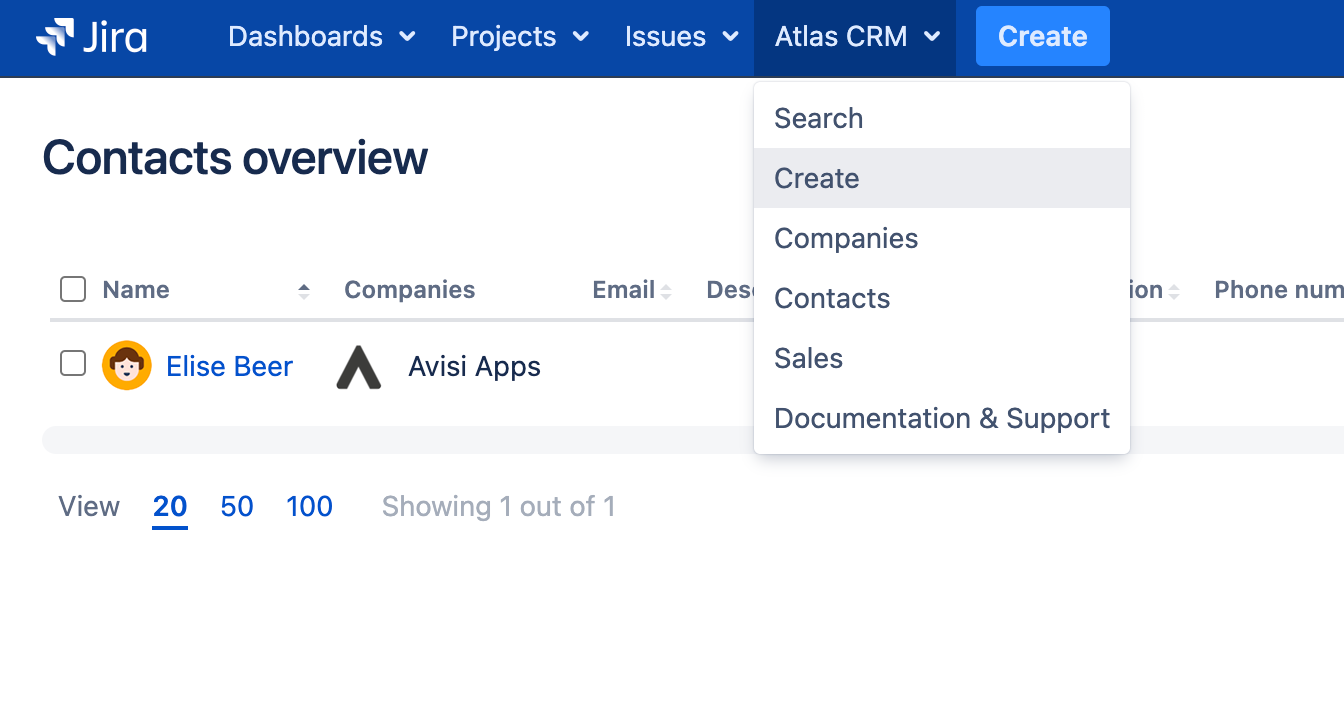Open Documentation & Support menu entry
Image resolution: width=1344 pixels, height=702 pixels.
942,418
